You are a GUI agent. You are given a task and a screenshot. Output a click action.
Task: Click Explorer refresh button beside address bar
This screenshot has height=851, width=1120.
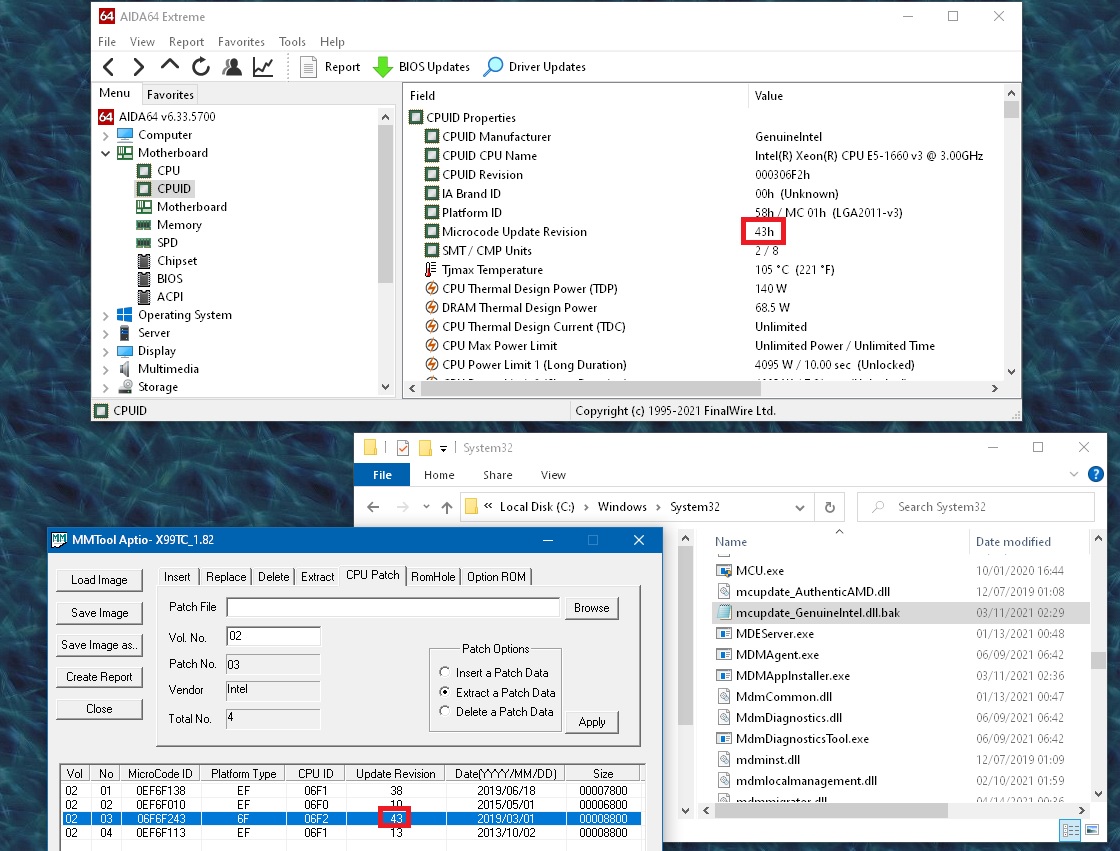[x=829, y=507]
